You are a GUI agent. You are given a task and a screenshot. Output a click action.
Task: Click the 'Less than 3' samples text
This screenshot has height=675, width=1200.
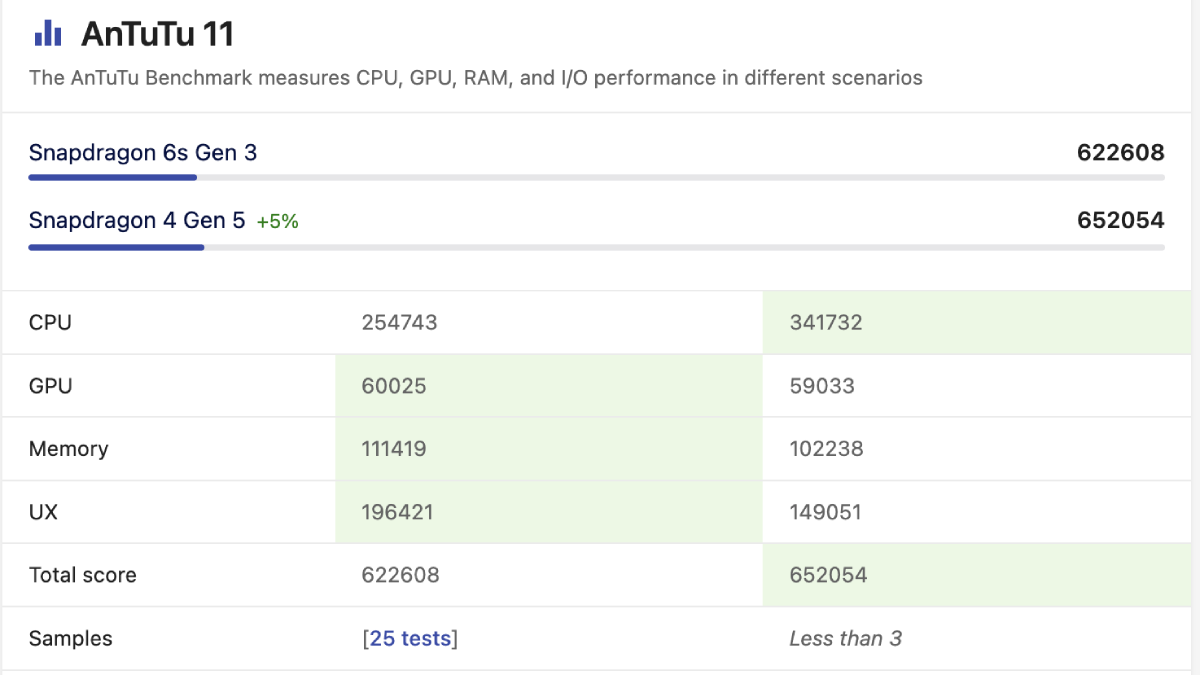[846, 638]
